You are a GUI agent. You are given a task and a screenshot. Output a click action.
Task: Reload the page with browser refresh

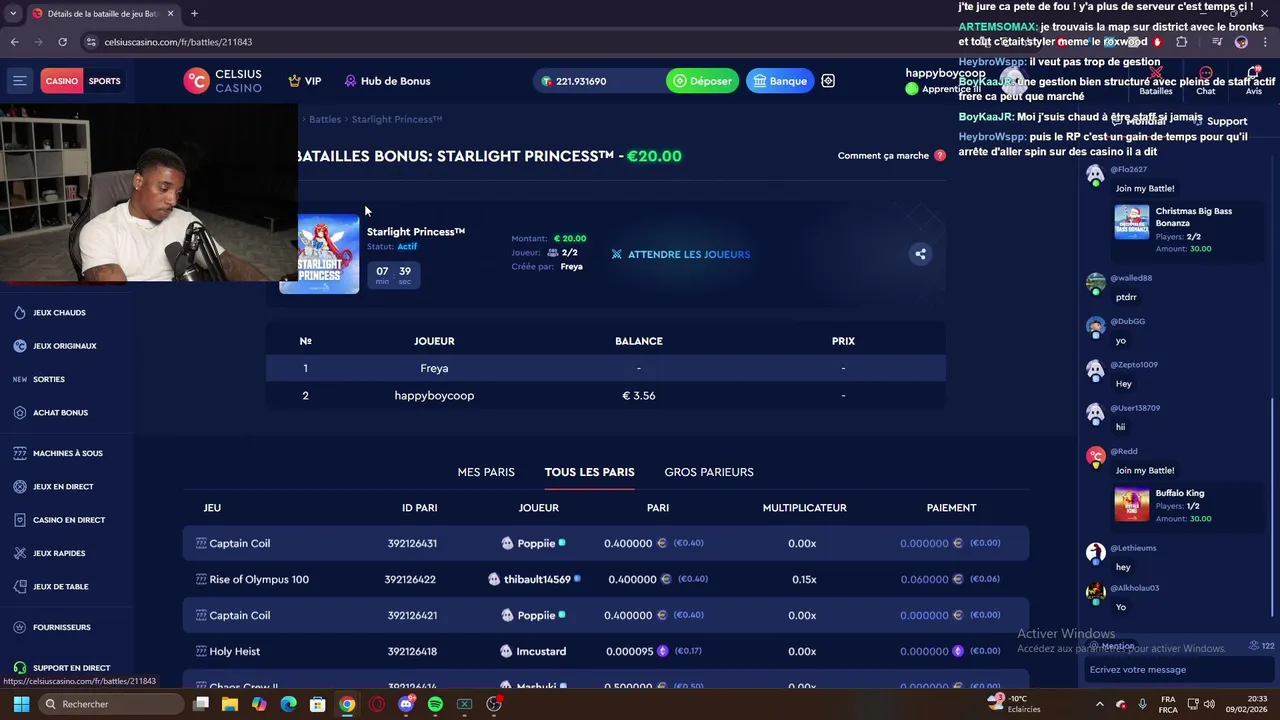tap(63, 42)
